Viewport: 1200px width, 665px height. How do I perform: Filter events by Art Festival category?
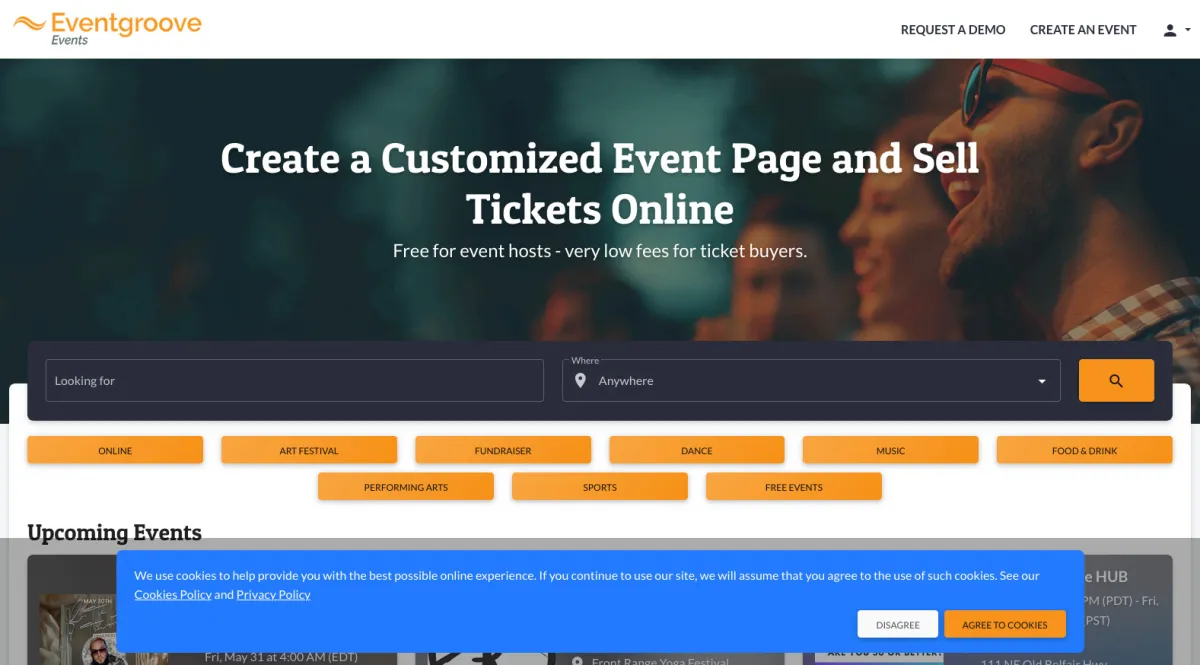pos(309,451)
